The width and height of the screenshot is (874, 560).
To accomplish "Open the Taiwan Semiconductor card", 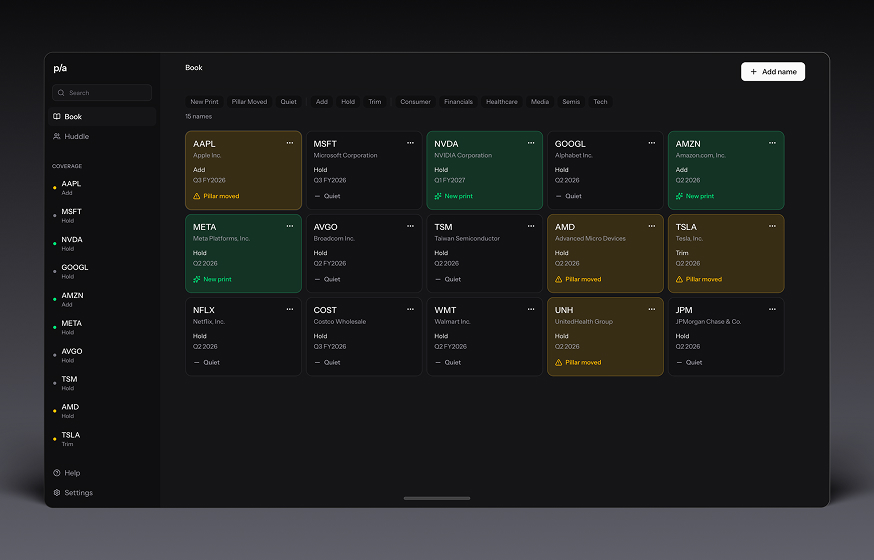I will click(484, 254).
